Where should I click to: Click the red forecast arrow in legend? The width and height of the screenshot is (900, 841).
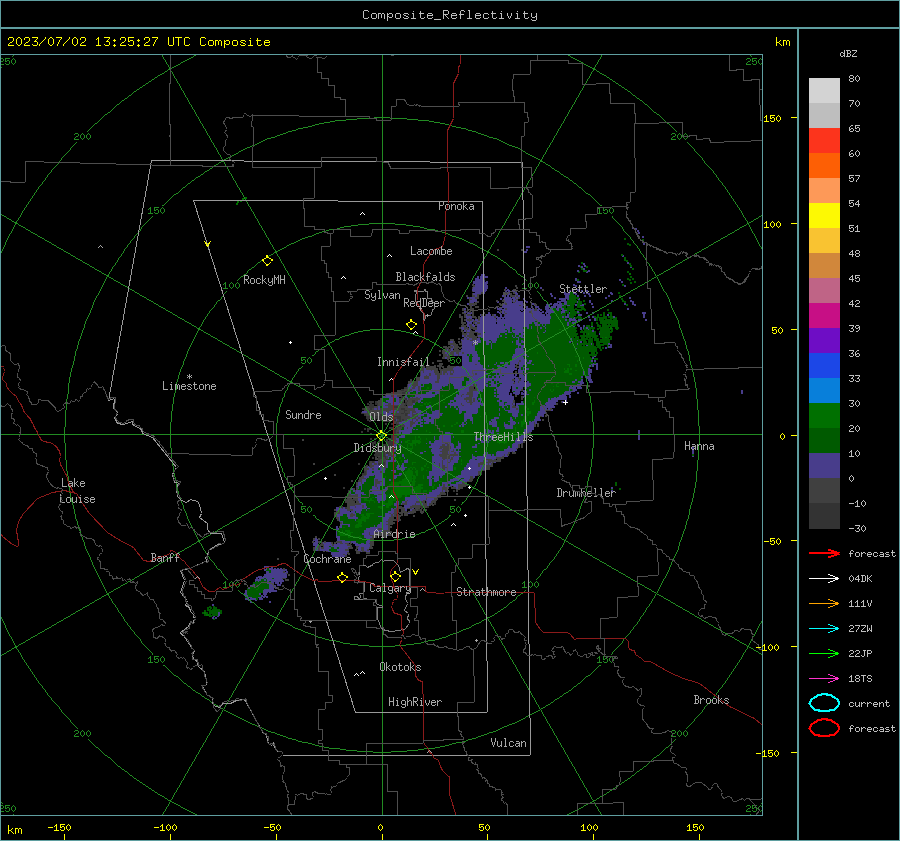pyautogui.click(x=824, y=553)
